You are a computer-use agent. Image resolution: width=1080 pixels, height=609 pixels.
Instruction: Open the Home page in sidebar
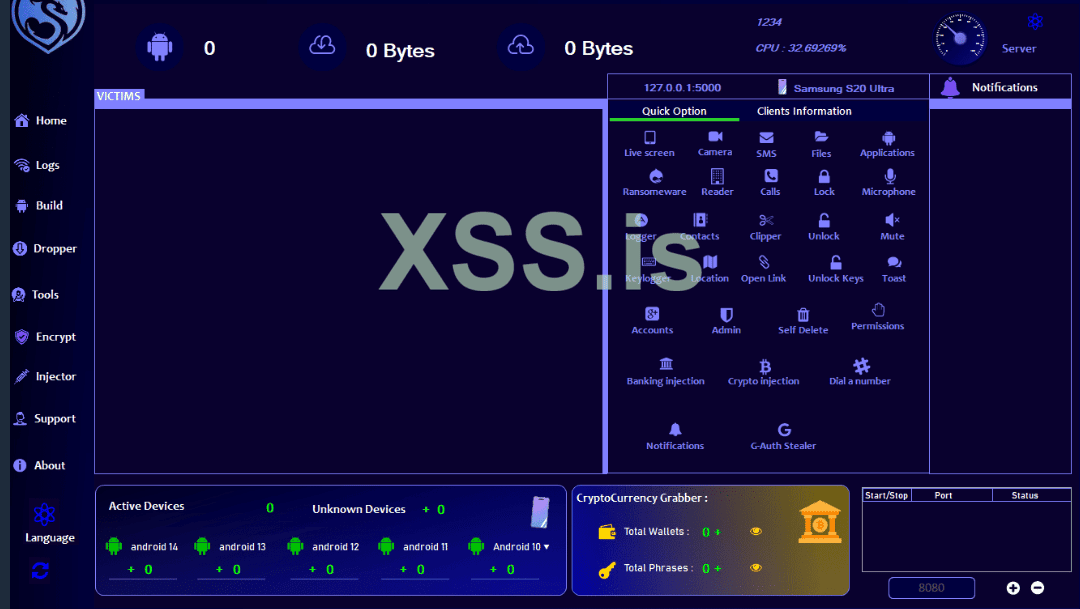coord(41,121)
